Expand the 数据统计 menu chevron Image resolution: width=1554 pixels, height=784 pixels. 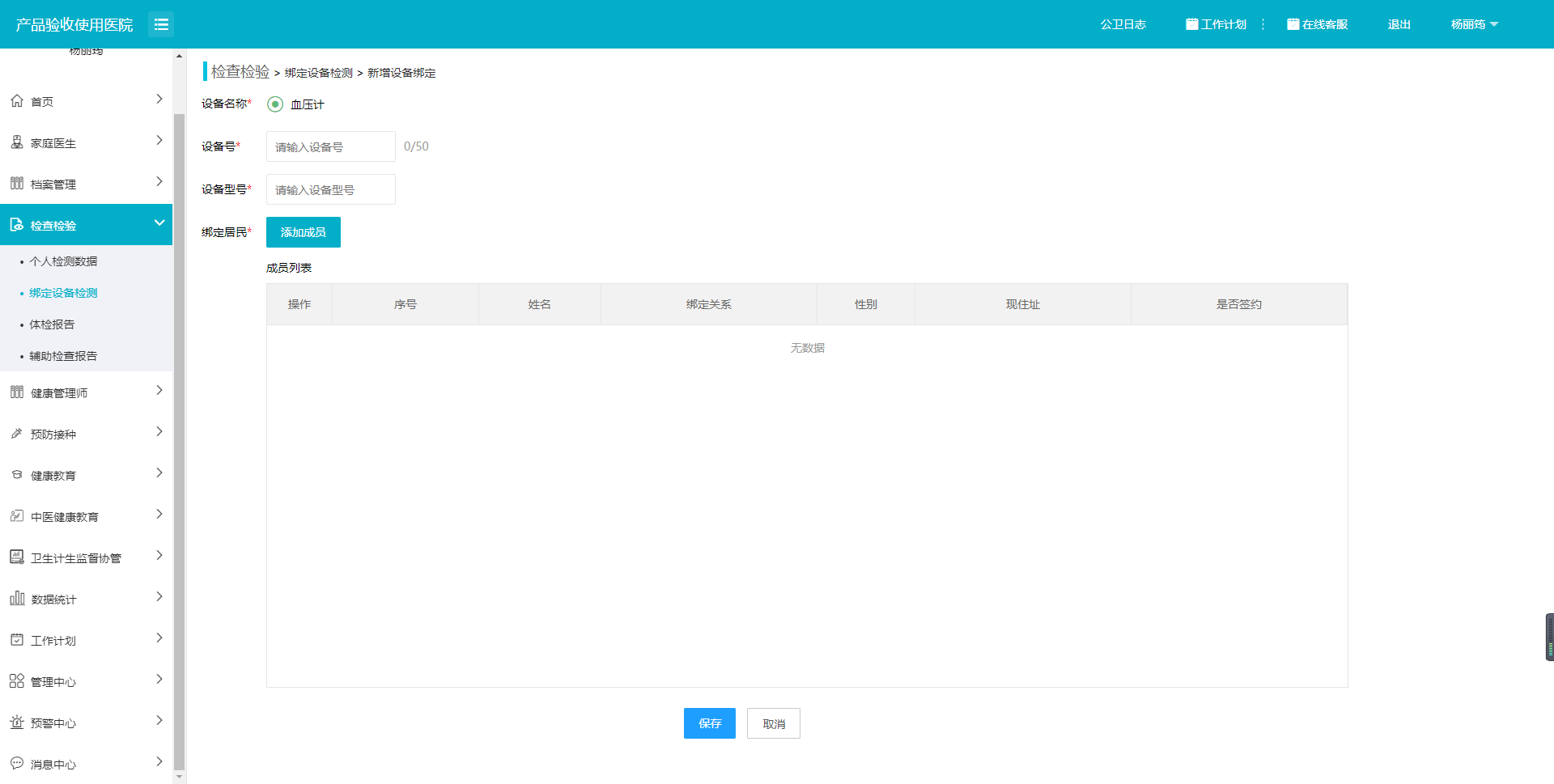point(159,597)
